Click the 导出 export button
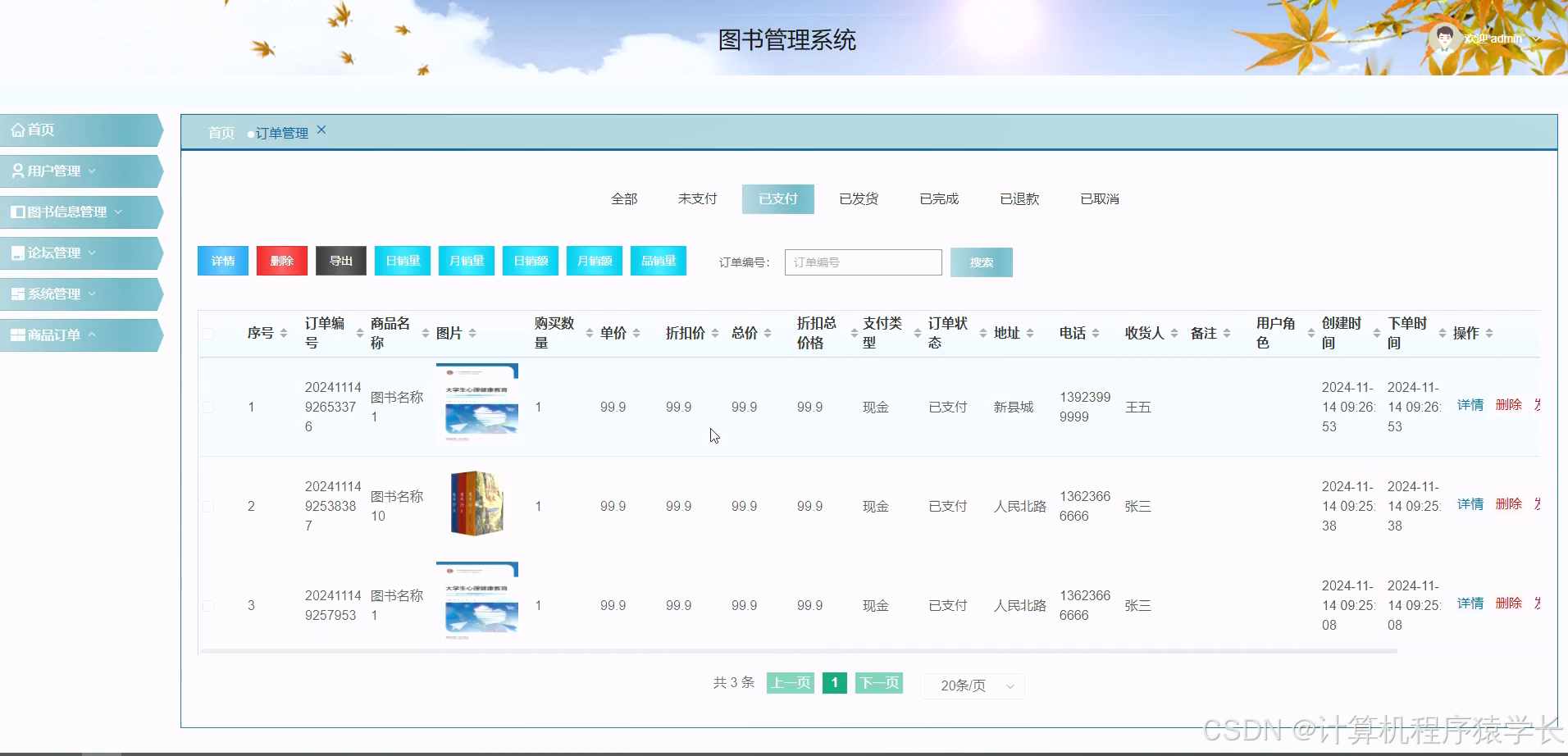 pos(340,260)
